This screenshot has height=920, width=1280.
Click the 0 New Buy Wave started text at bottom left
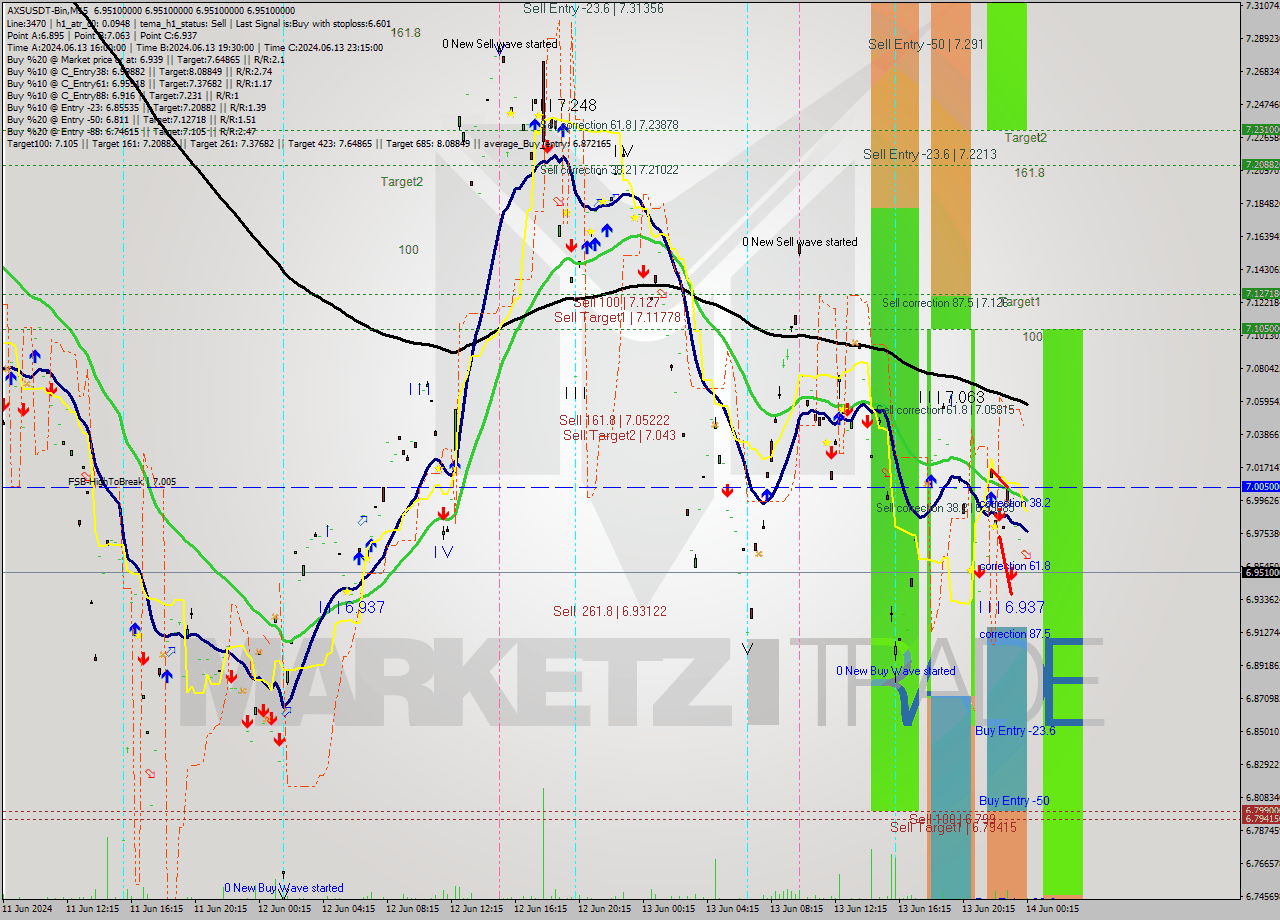(x=284, y=888)
